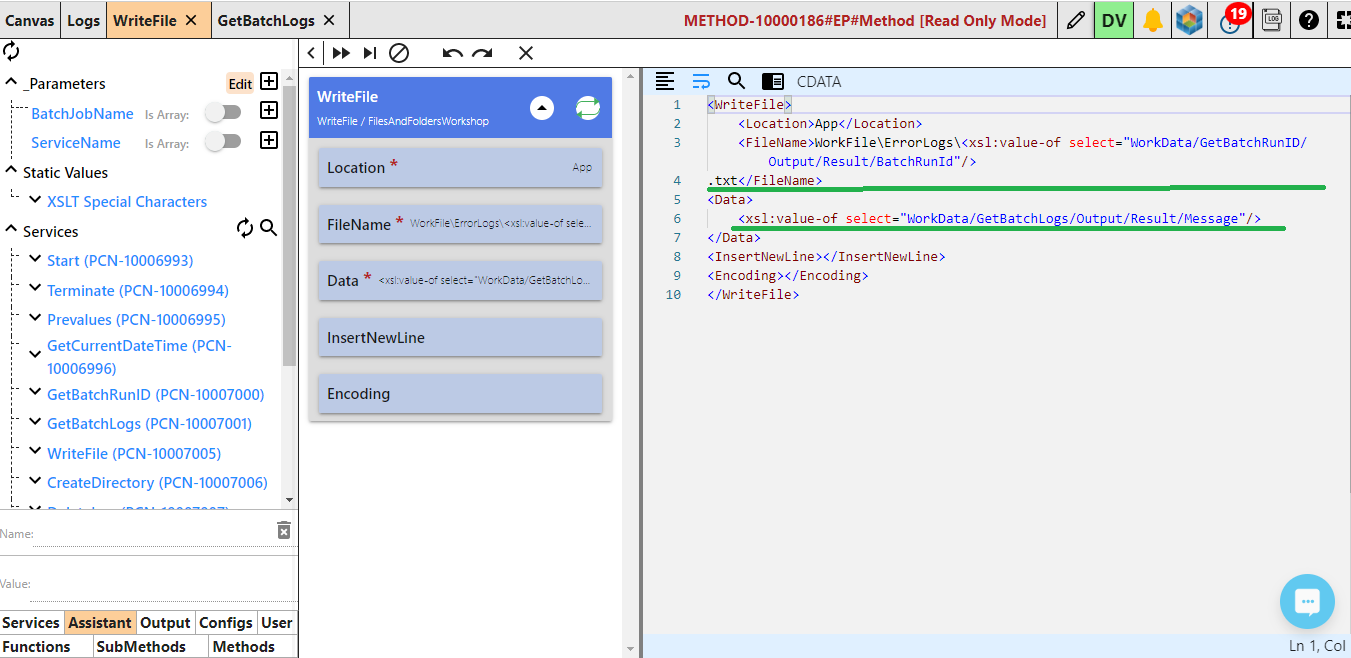This screenshot has height=658, width=1351.
Task: Redo the last change
Action: (482, 53)
